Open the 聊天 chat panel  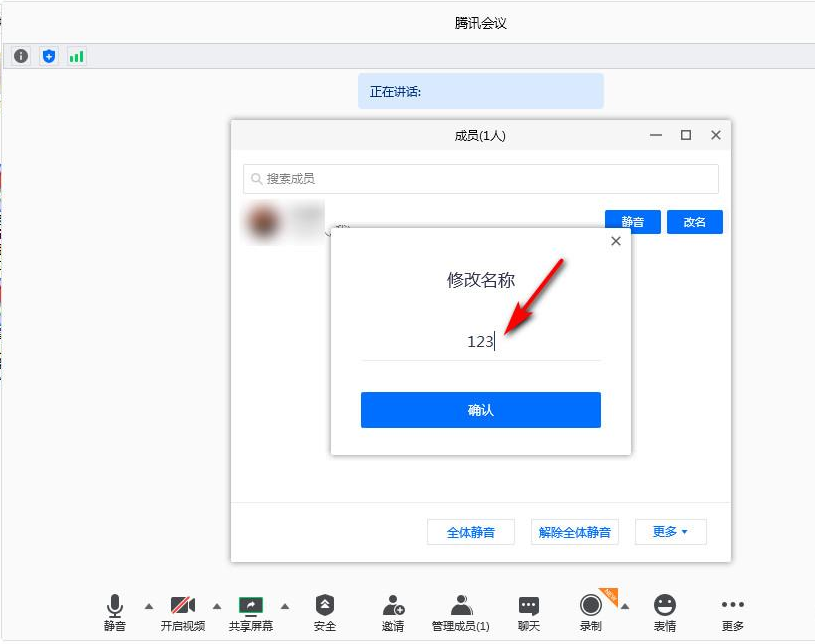coord(529,612)
